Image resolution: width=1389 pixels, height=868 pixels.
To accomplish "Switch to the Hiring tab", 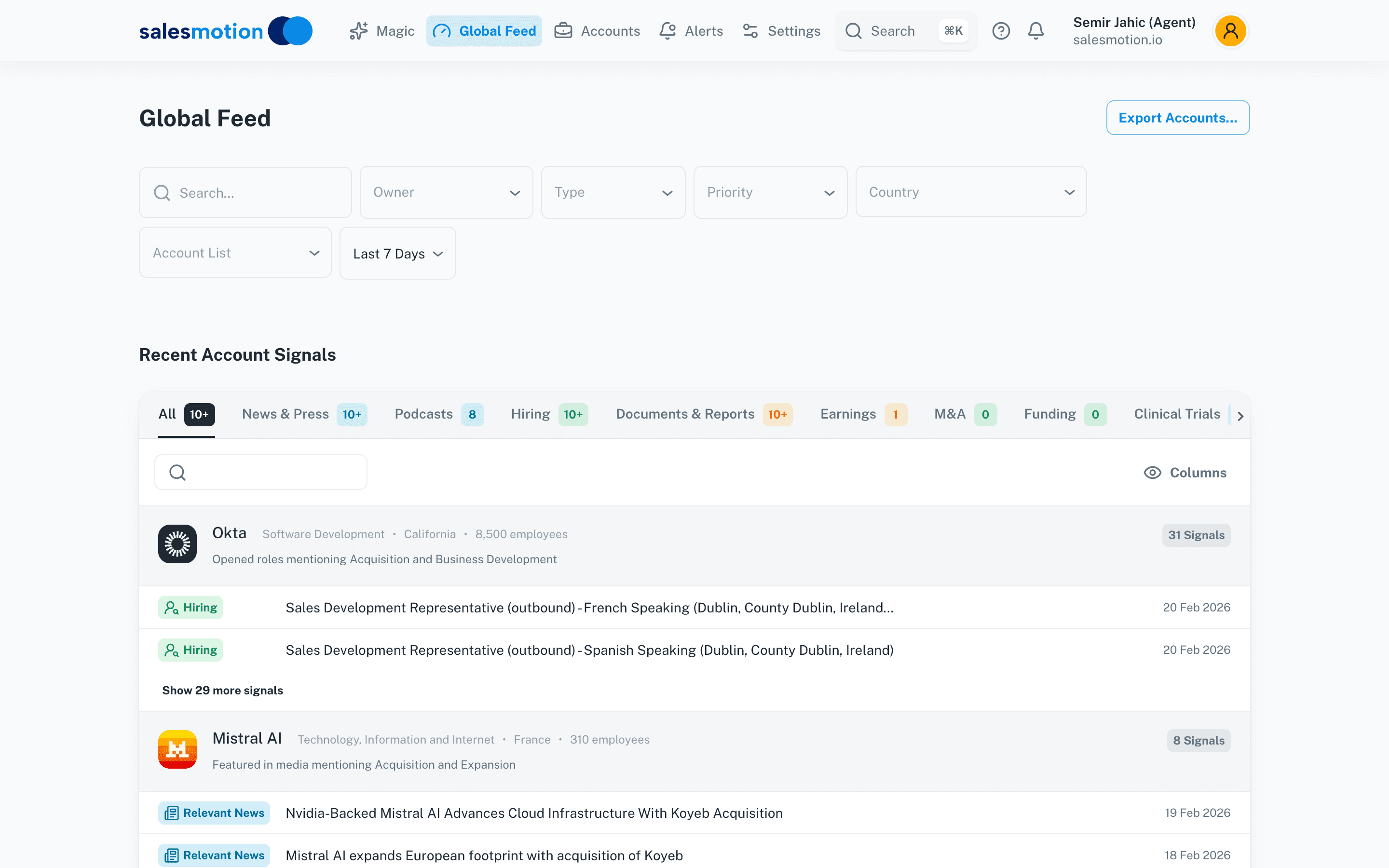I will click(x=549, y=415).
